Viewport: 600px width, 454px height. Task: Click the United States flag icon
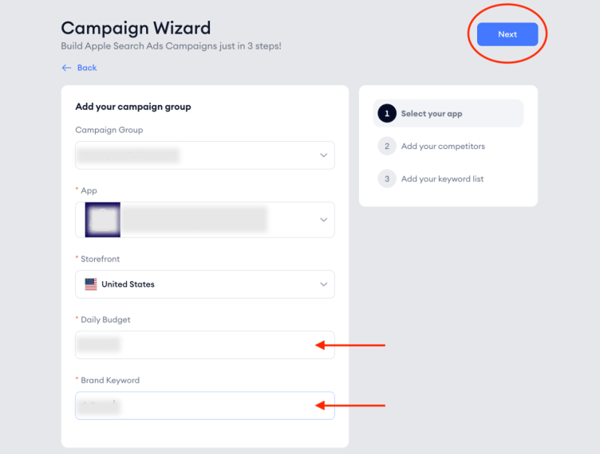tap(91, 284)
